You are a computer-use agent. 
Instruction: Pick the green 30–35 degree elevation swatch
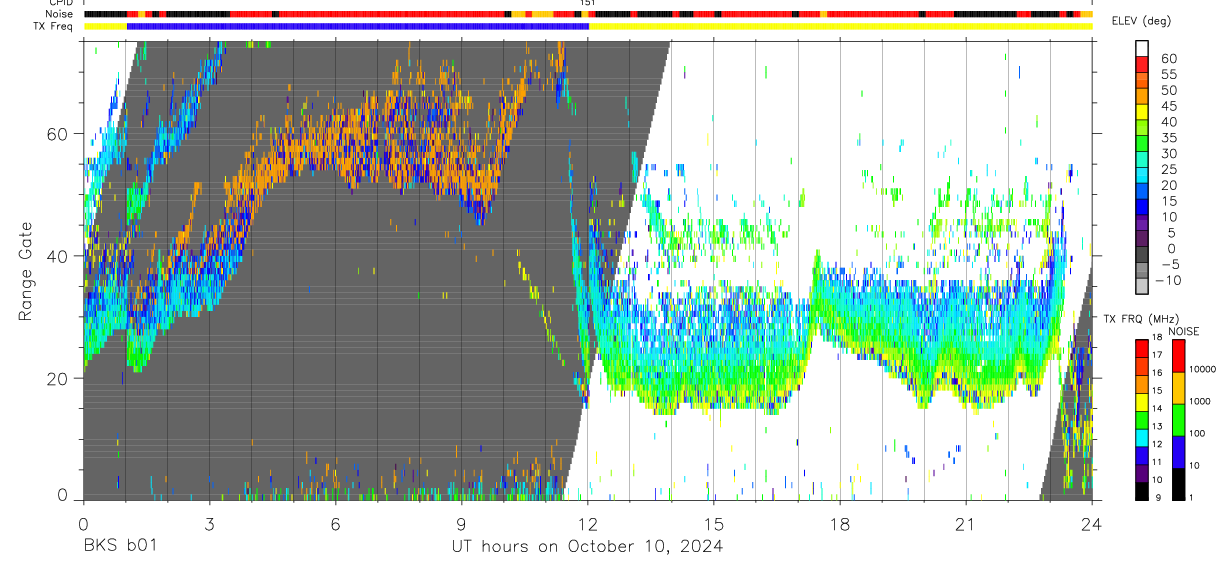[1141, 145]
